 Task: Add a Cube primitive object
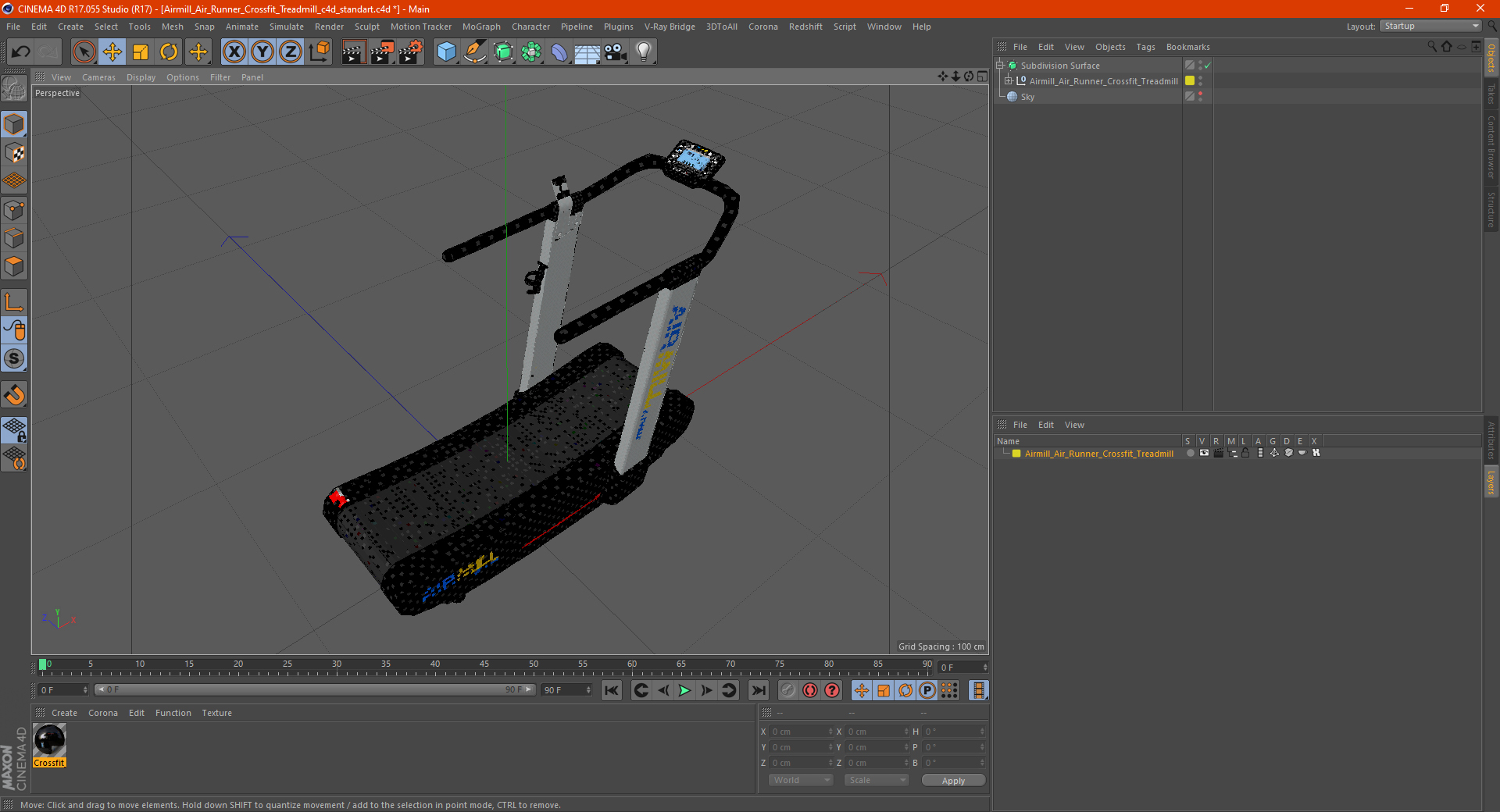[x=446, y=52]
